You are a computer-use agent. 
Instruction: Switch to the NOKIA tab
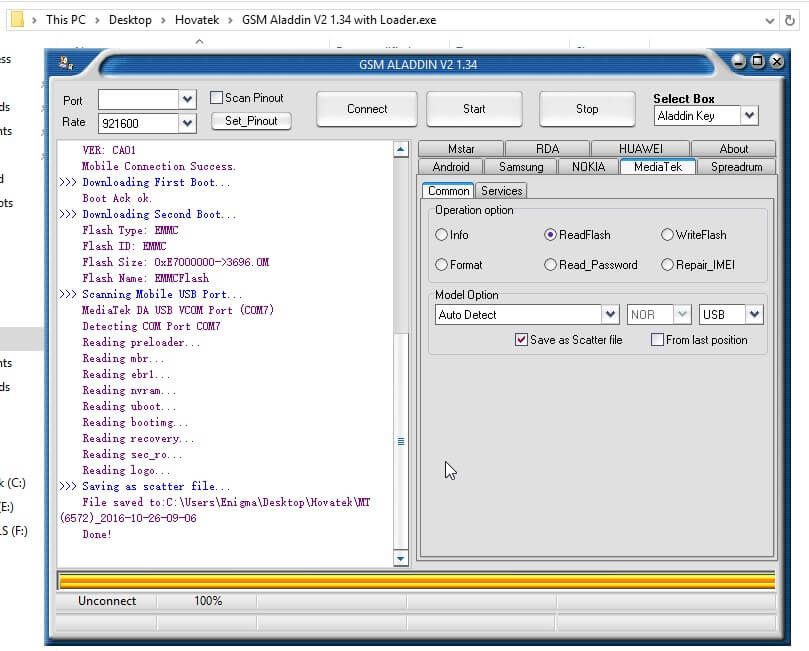[588, 167]
